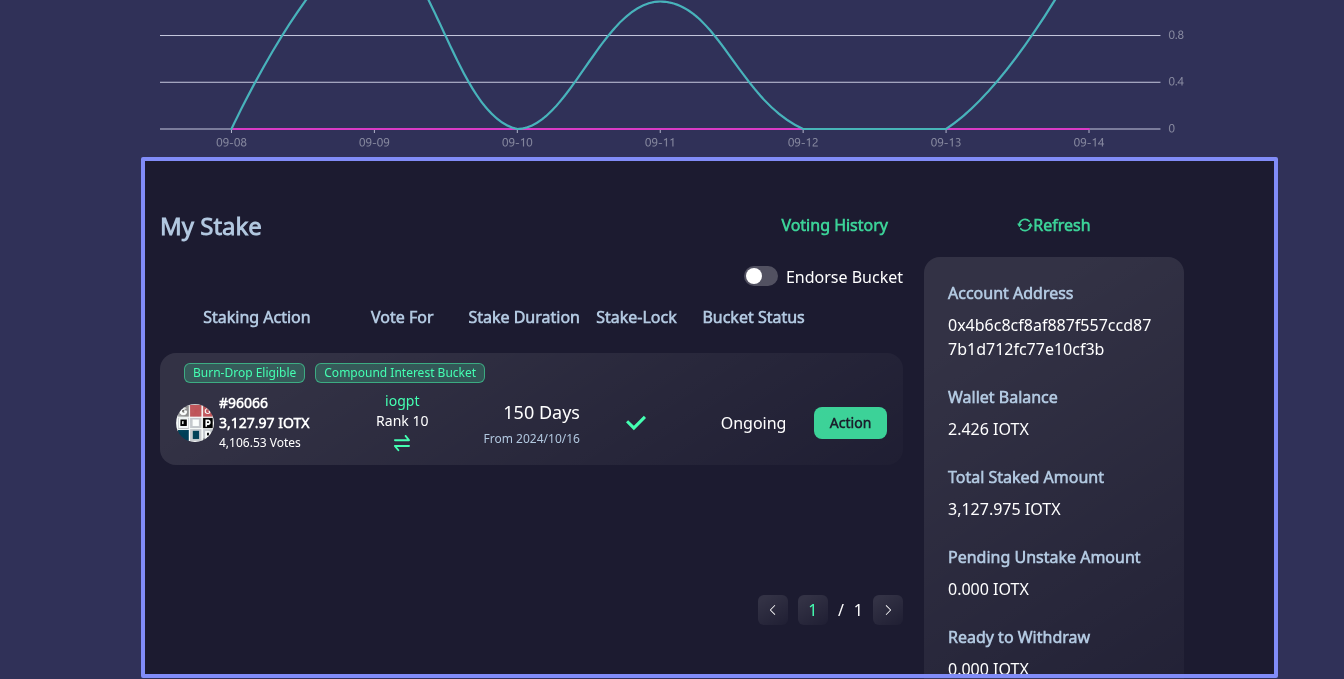1344x679 pixels.
Task: Click the iogpt delegate avatar image
Action: [x=195, y=423]
